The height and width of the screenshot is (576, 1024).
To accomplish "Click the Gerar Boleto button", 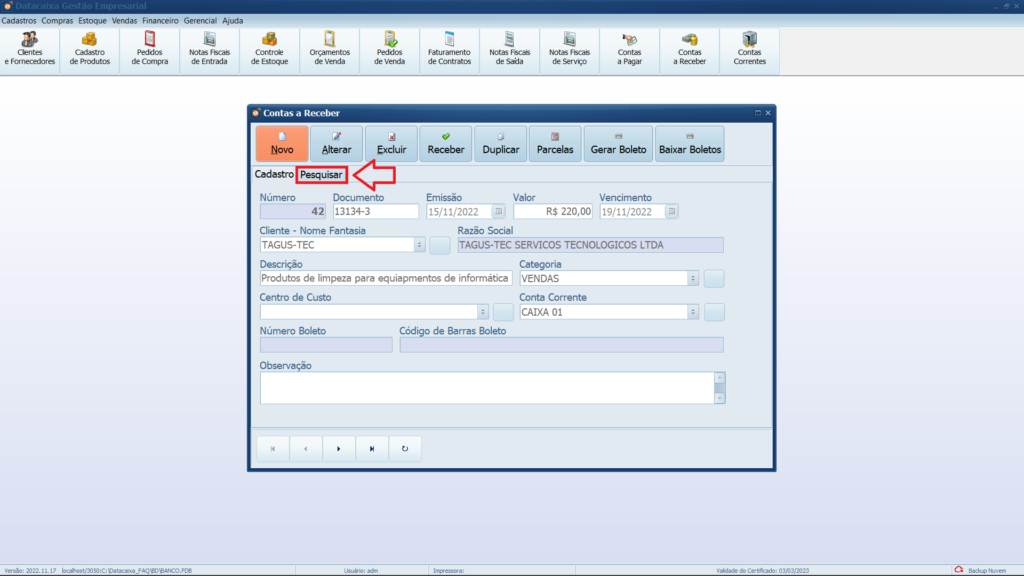I will coord(618,144).
